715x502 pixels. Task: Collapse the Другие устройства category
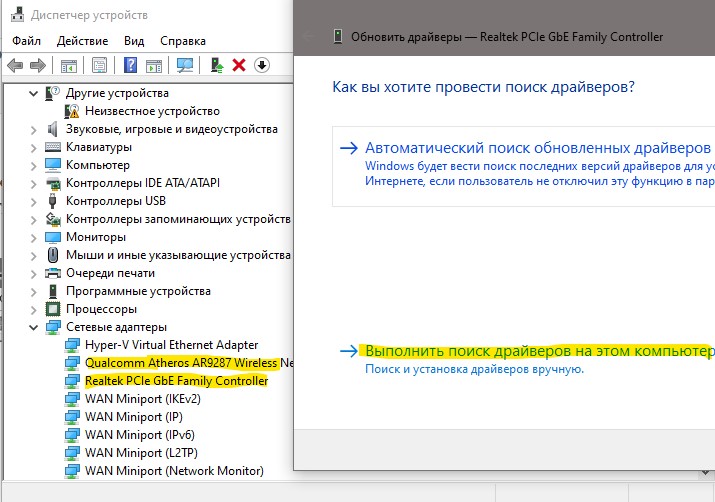click(33, 93)
